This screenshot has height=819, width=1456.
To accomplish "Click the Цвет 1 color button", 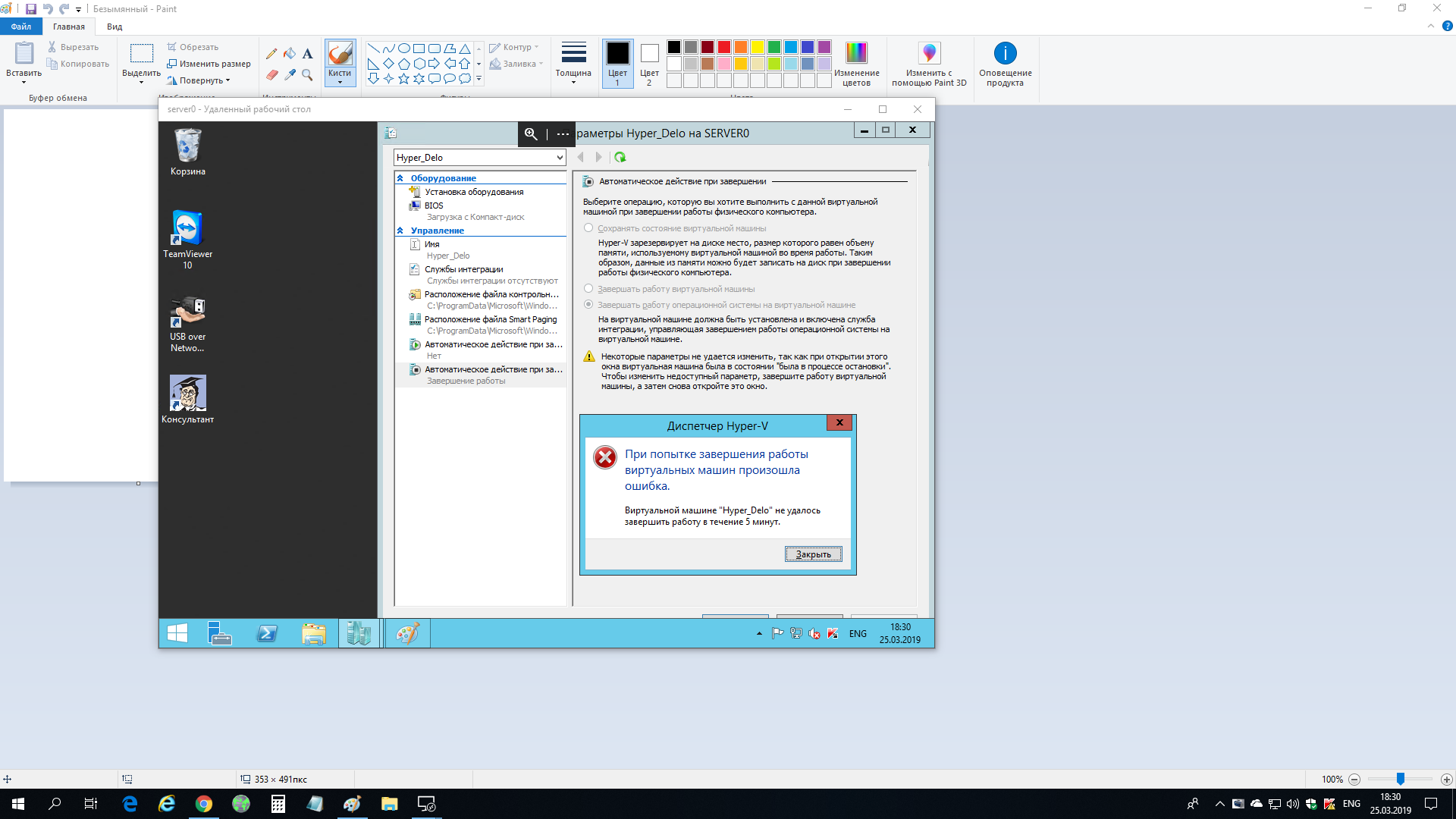I will pyautogui.click(x=617, y=64).
